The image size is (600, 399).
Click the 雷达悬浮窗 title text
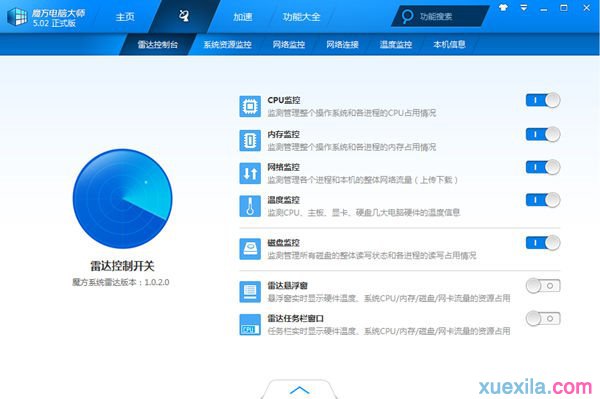(287, 286)
